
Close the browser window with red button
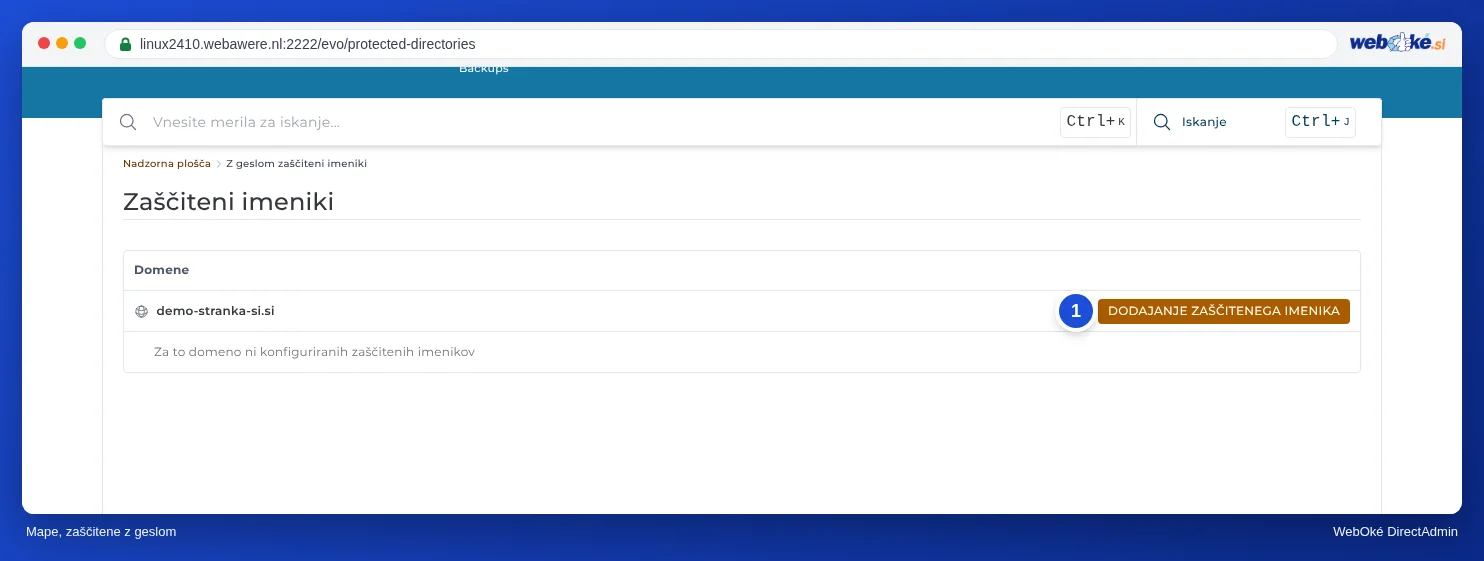point(44,43)
